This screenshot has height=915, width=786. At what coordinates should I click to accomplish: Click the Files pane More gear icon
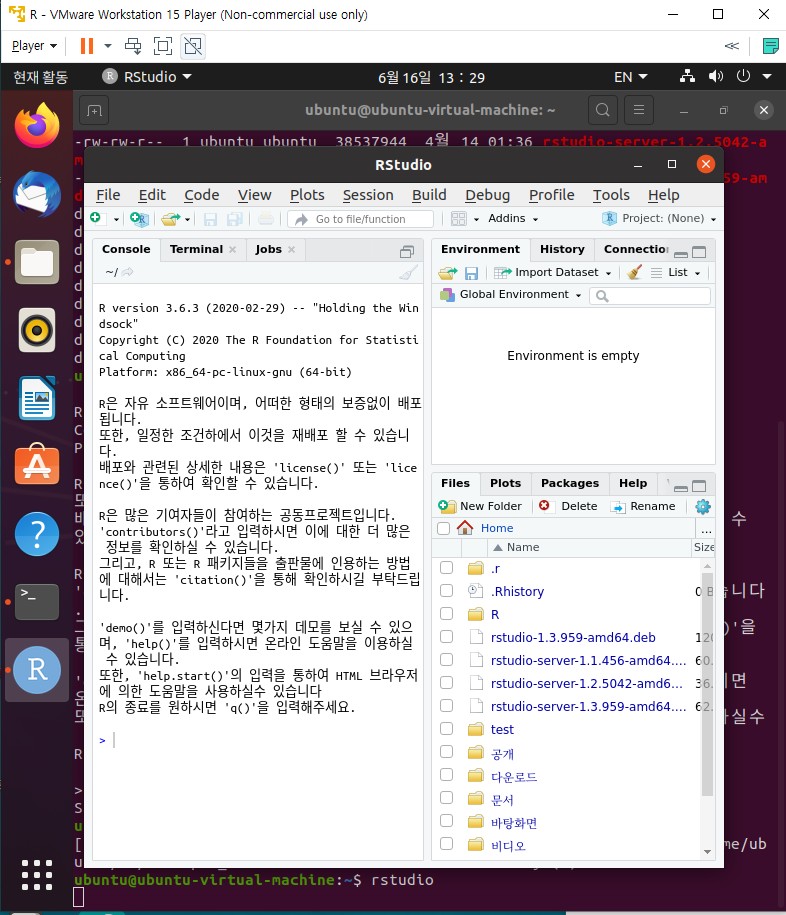[703, 507]
